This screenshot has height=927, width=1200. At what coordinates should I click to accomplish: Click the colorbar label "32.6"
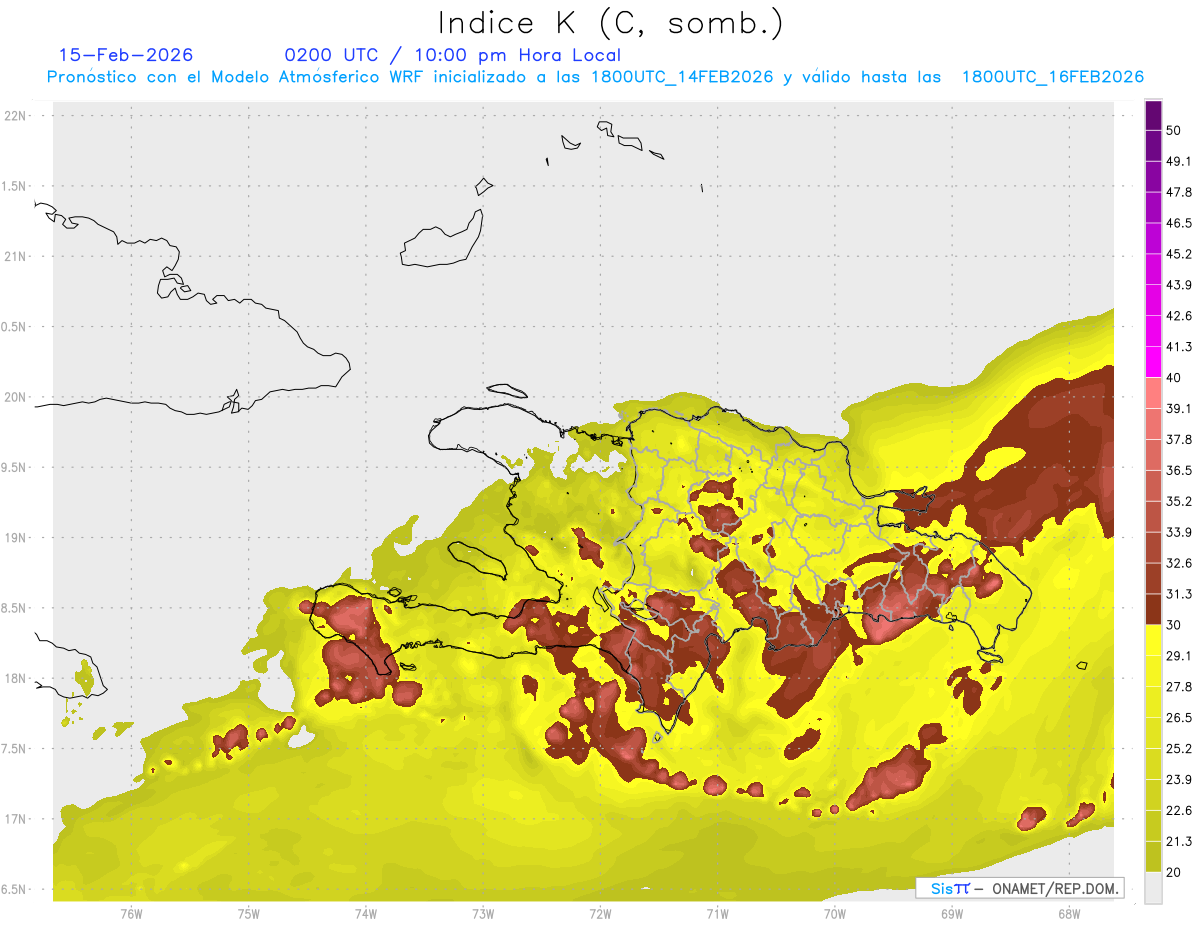pyautogui.click(x=1179, y=563)
